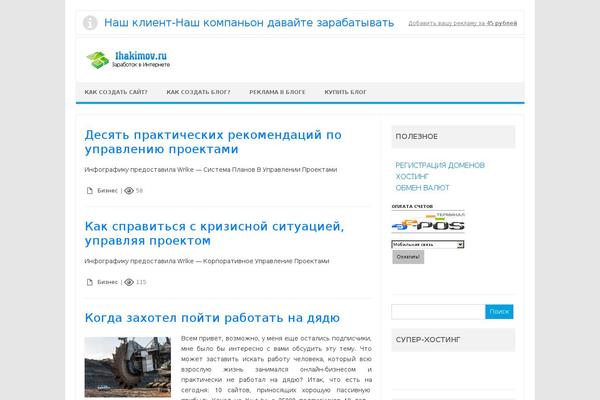Open the 'Мобильная связь' payment dropdown

pyautogui.click(x=428, y=244)
